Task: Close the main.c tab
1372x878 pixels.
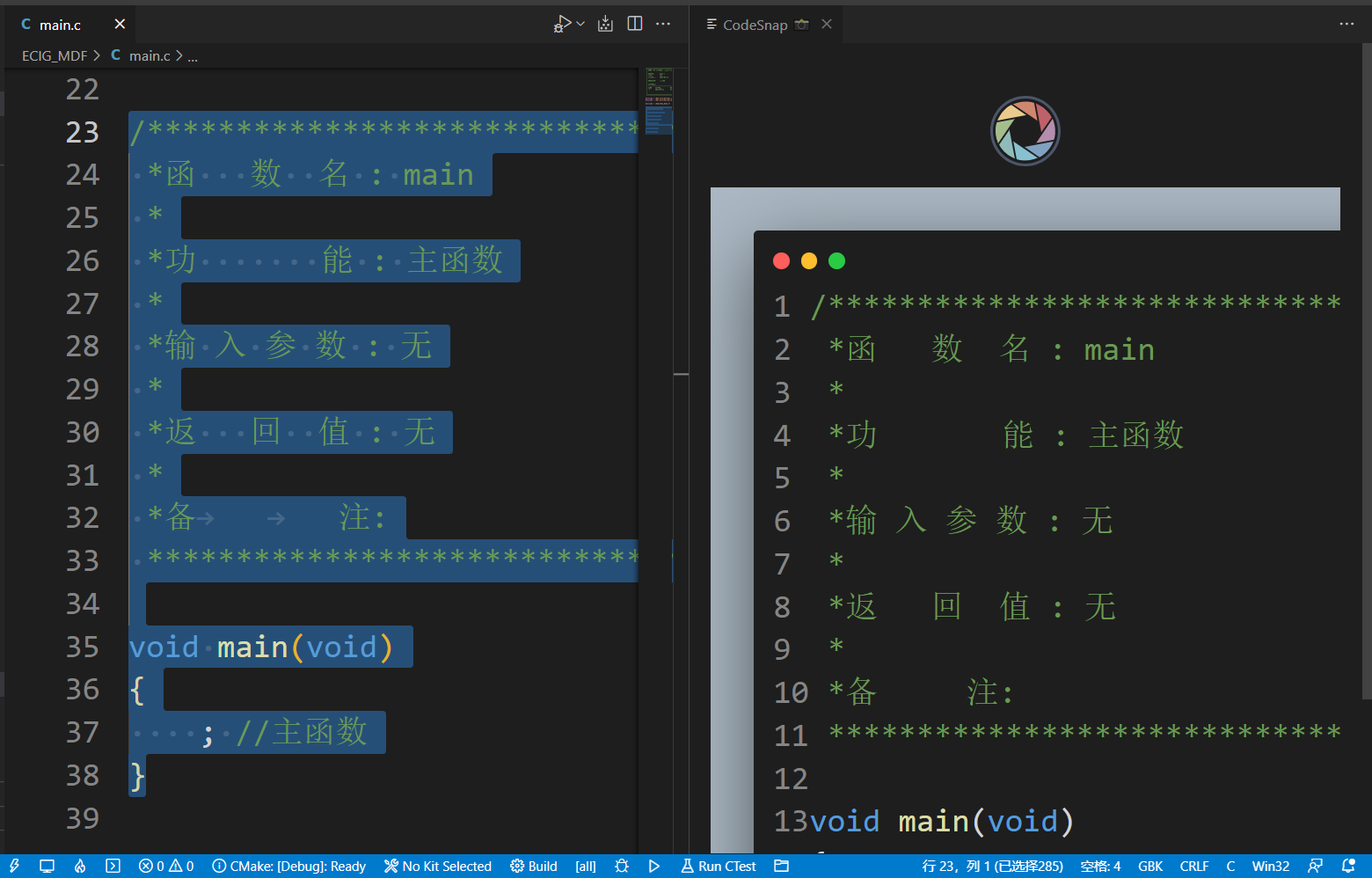Action: pyautogui.click(x=120, y=24)
